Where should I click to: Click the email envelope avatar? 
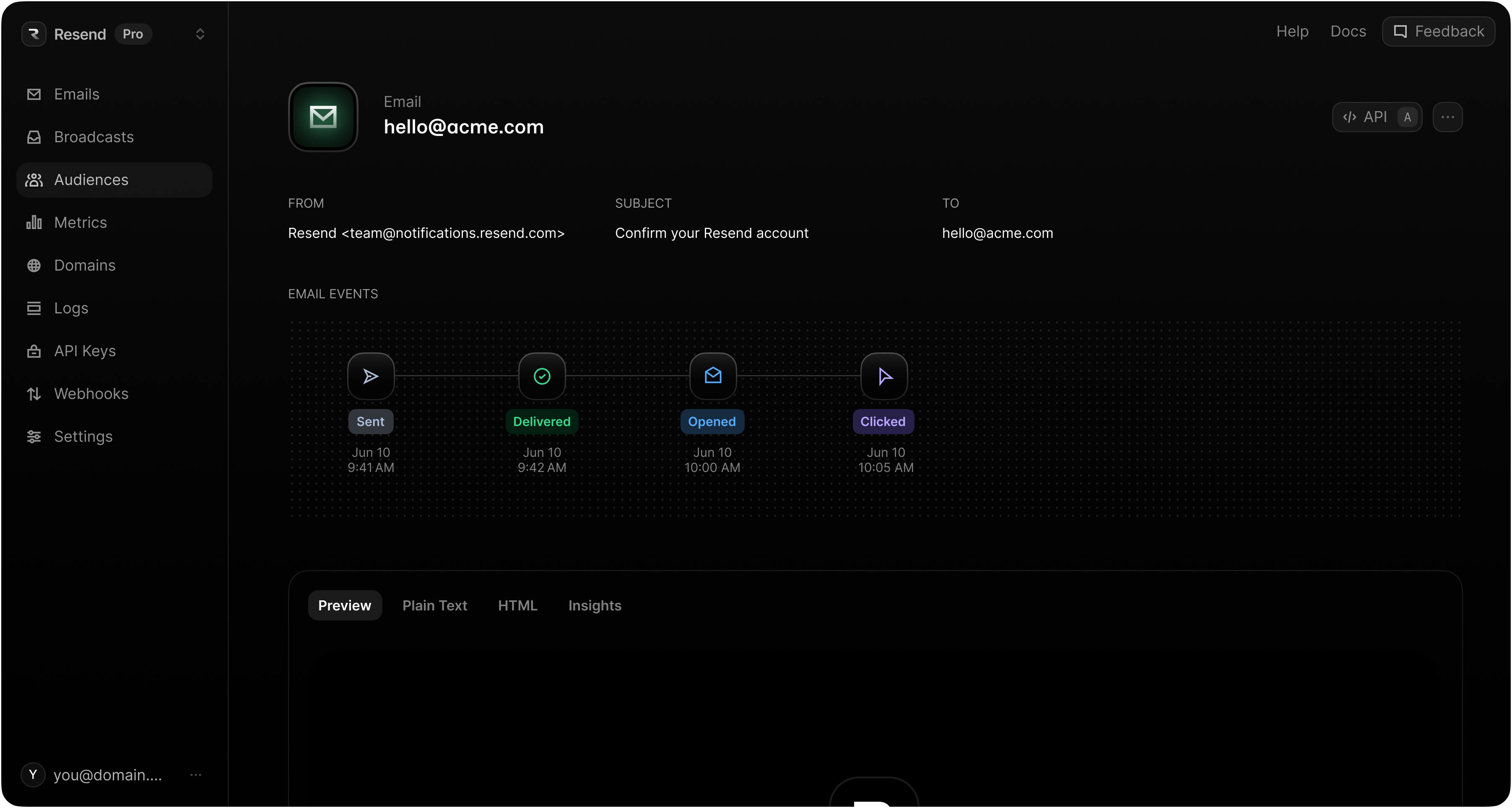[322, 116]
